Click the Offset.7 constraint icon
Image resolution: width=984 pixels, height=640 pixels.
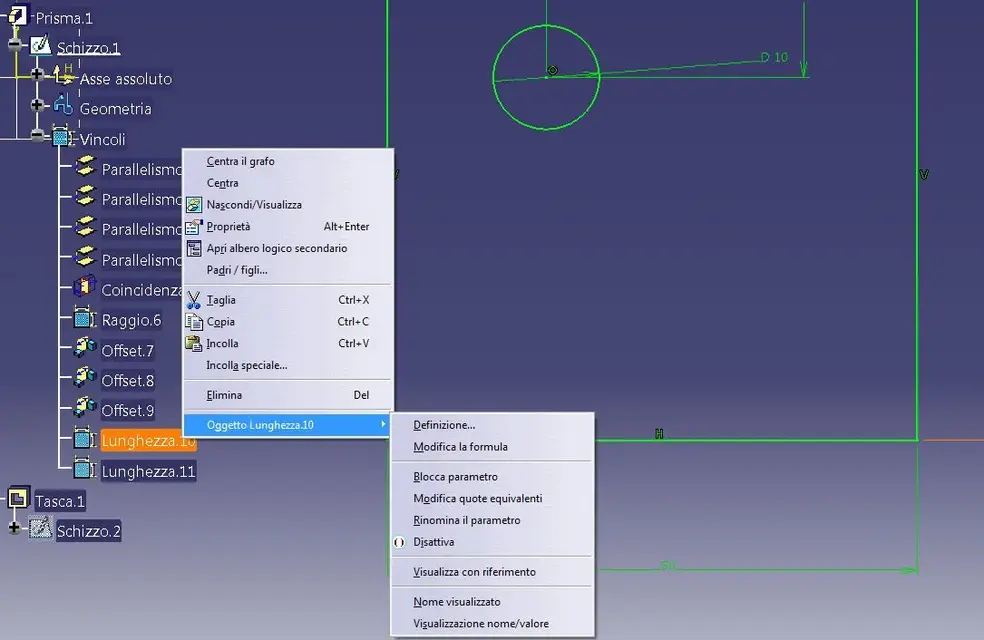(85, 347)
